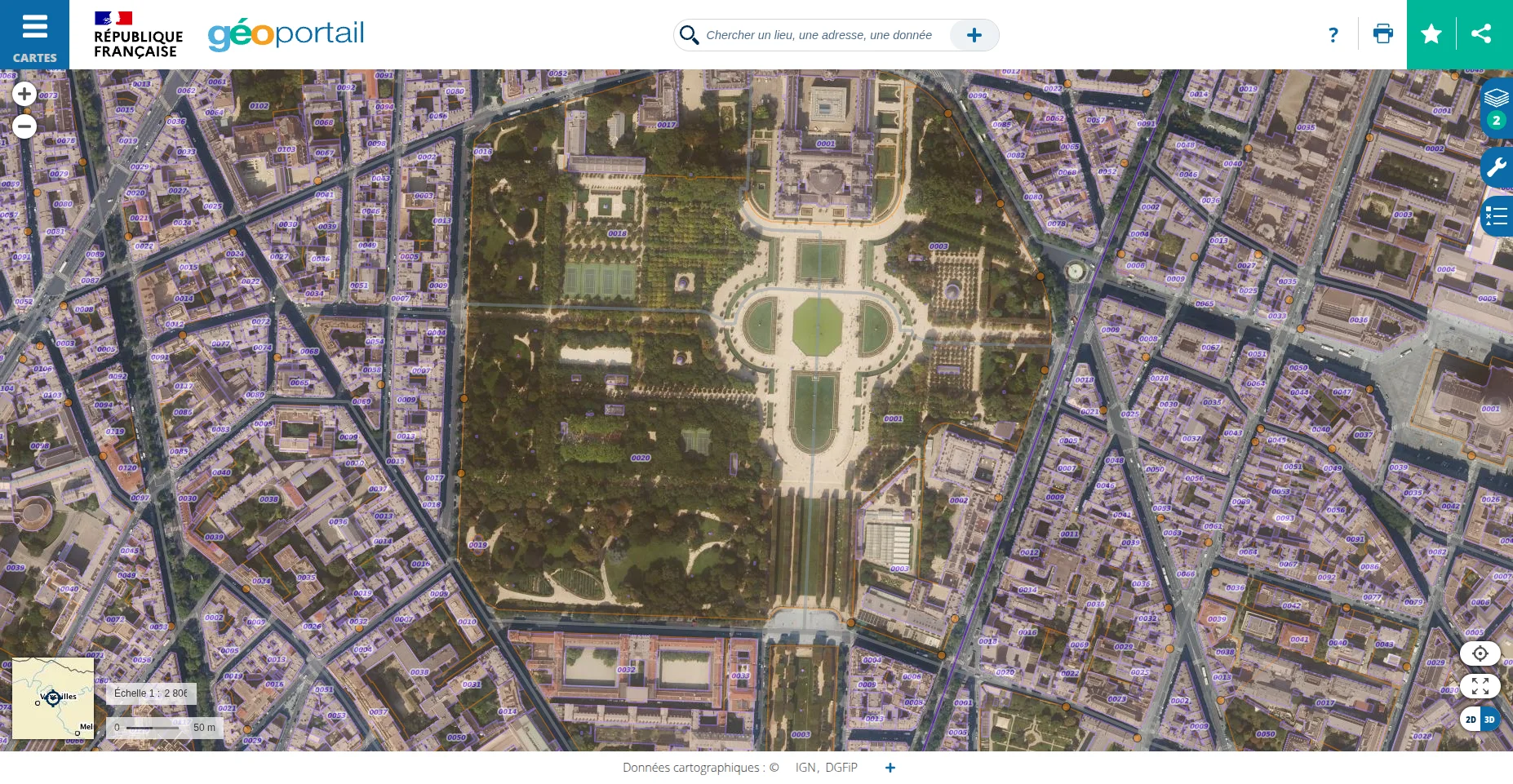Open favorites with the star icon
The image size is (1513, 784).
(1431, 34)
